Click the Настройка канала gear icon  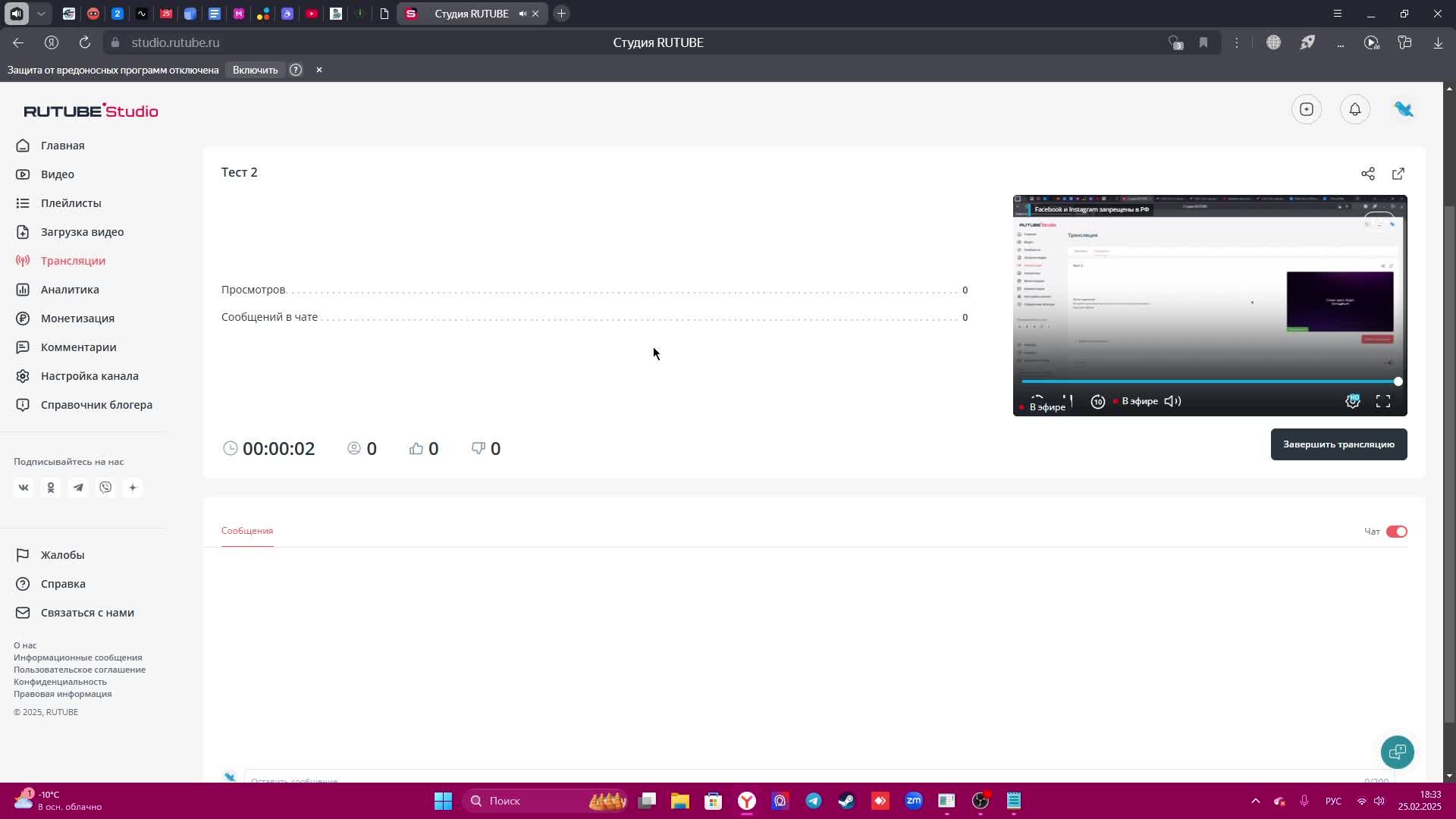(23, 376)
